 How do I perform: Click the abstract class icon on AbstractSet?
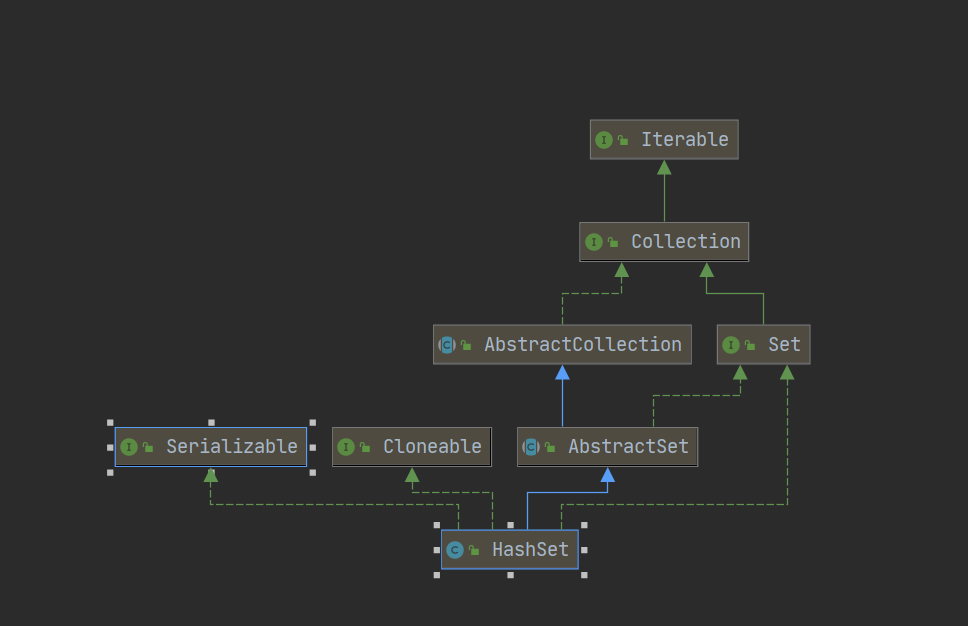(x=531, y=447)
